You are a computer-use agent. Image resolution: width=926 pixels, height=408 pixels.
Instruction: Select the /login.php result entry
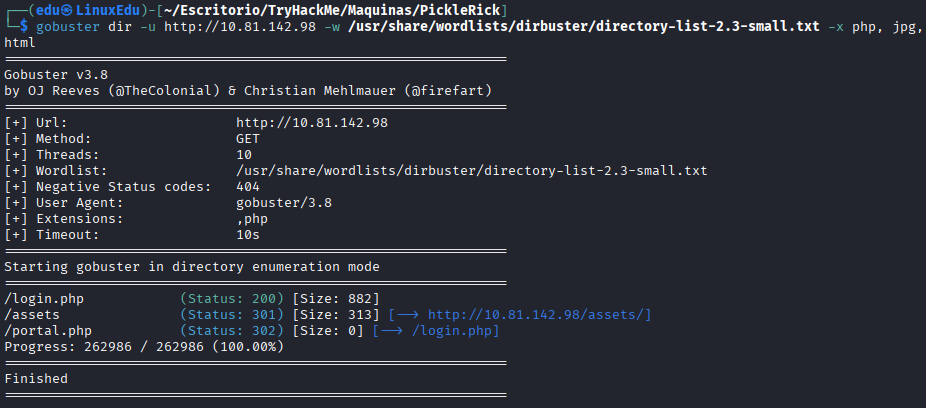[44, 299]
